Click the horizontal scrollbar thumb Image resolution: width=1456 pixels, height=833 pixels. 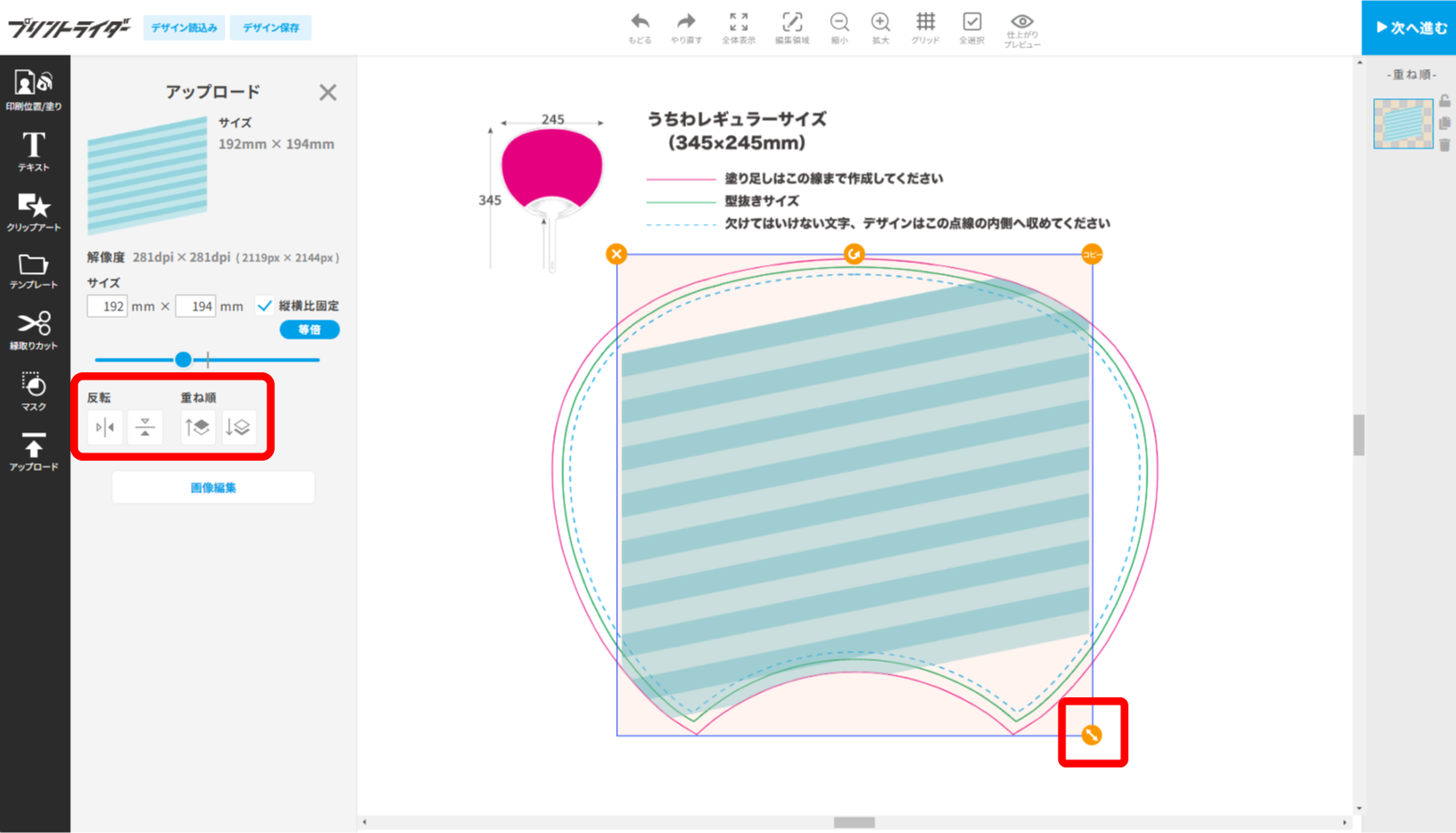pyautogui.click(x=854, y=822)
